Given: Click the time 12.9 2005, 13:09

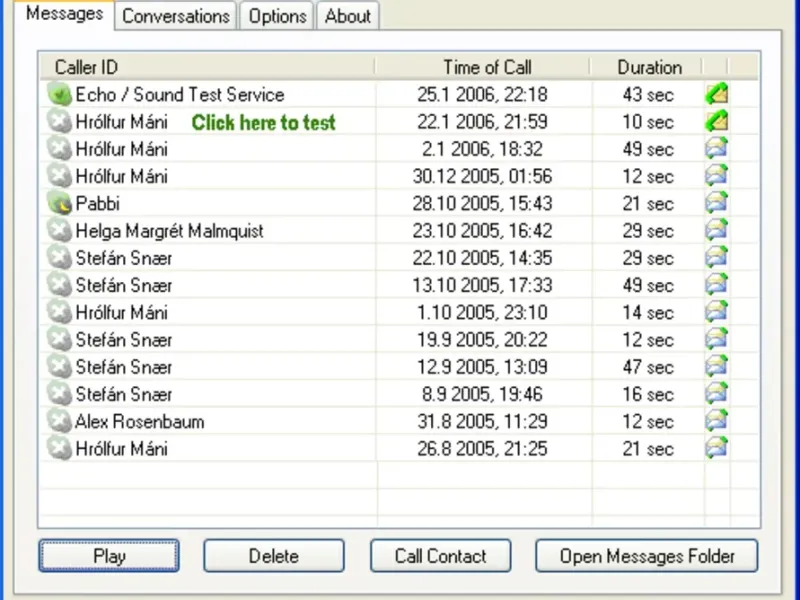Looking at the screenshot, I should 482,367.
